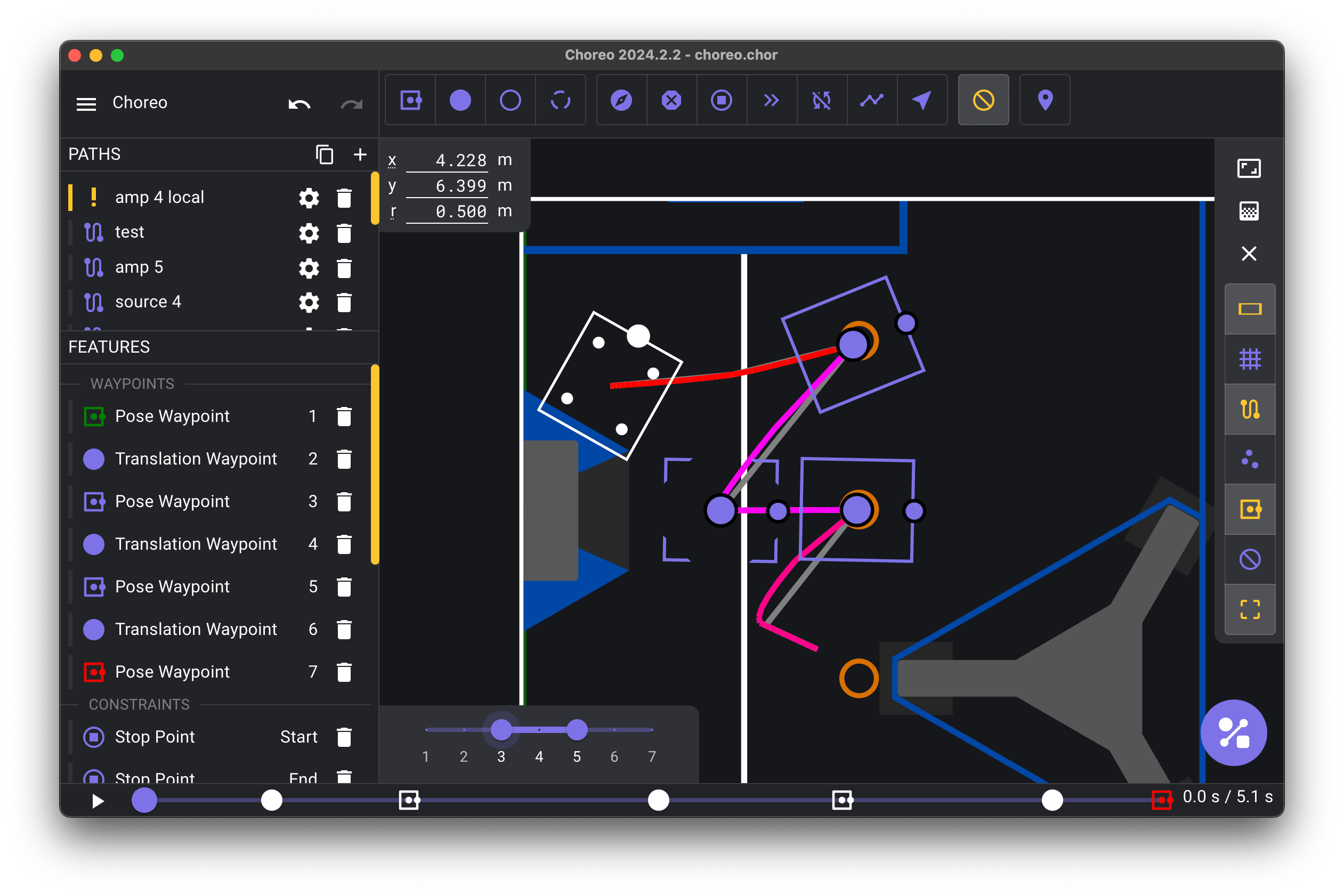Select the compass-shaped constraint tool
This screenshot has width=1344, height=896.
[x=621, y=101]
